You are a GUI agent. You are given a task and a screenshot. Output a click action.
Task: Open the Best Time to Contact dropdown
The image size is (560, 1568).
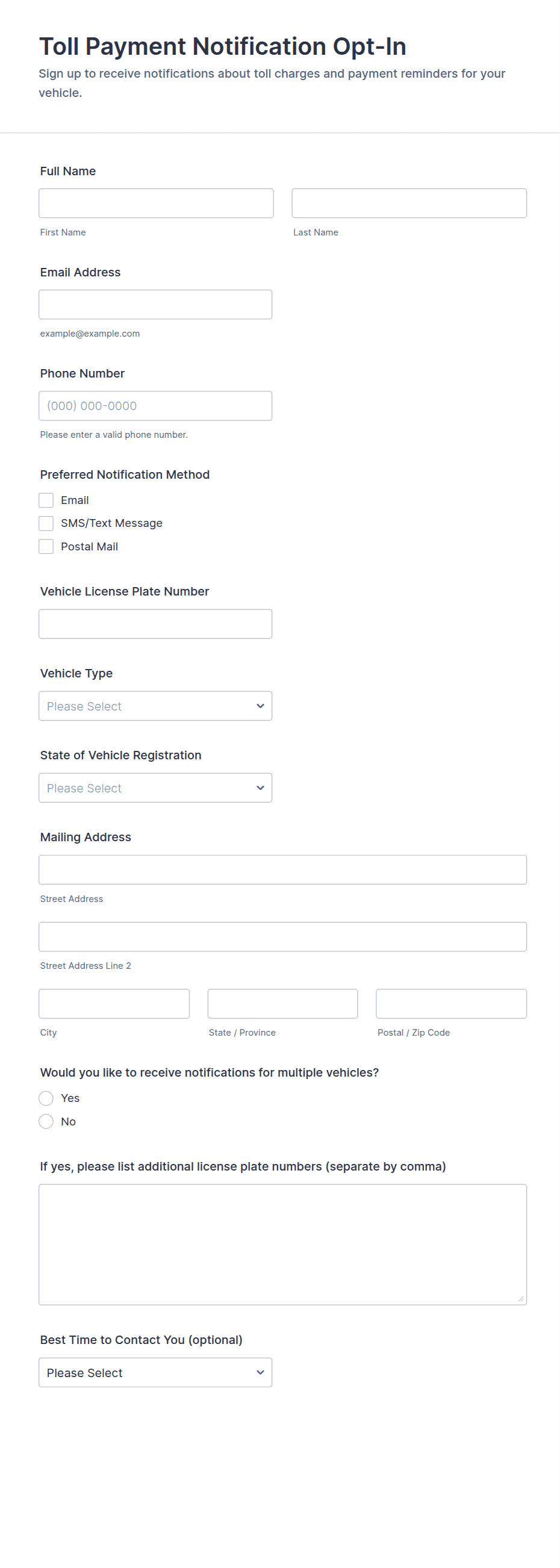tap(155, 1373)
